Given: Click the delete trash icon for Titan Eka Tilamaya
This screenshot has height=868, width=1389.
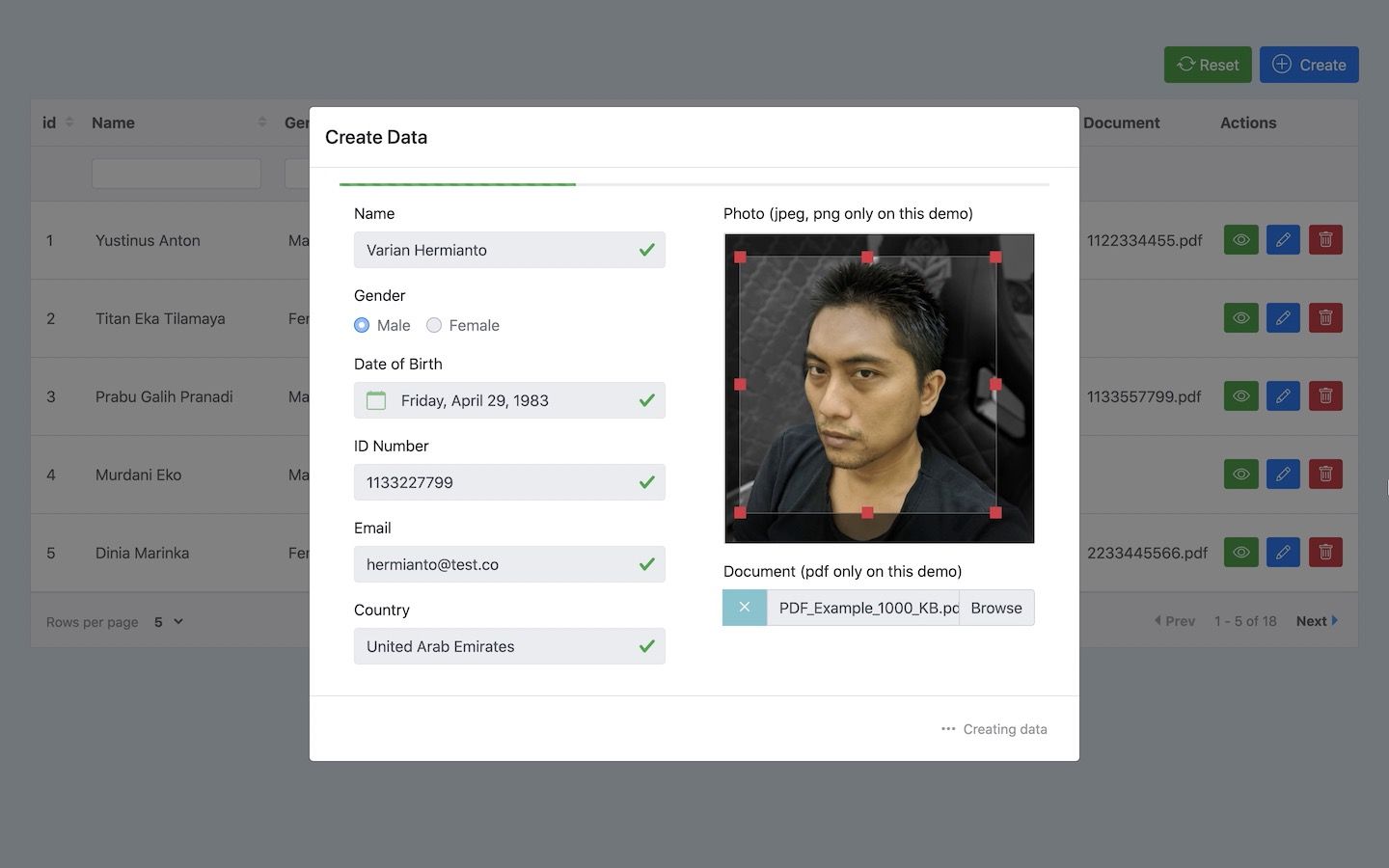Looking at the screenshot, I should 1325,318.
